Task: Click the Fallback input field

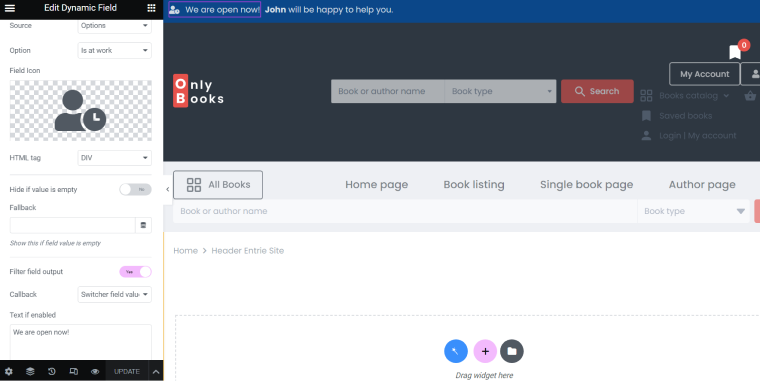Action: pos(72,225)
